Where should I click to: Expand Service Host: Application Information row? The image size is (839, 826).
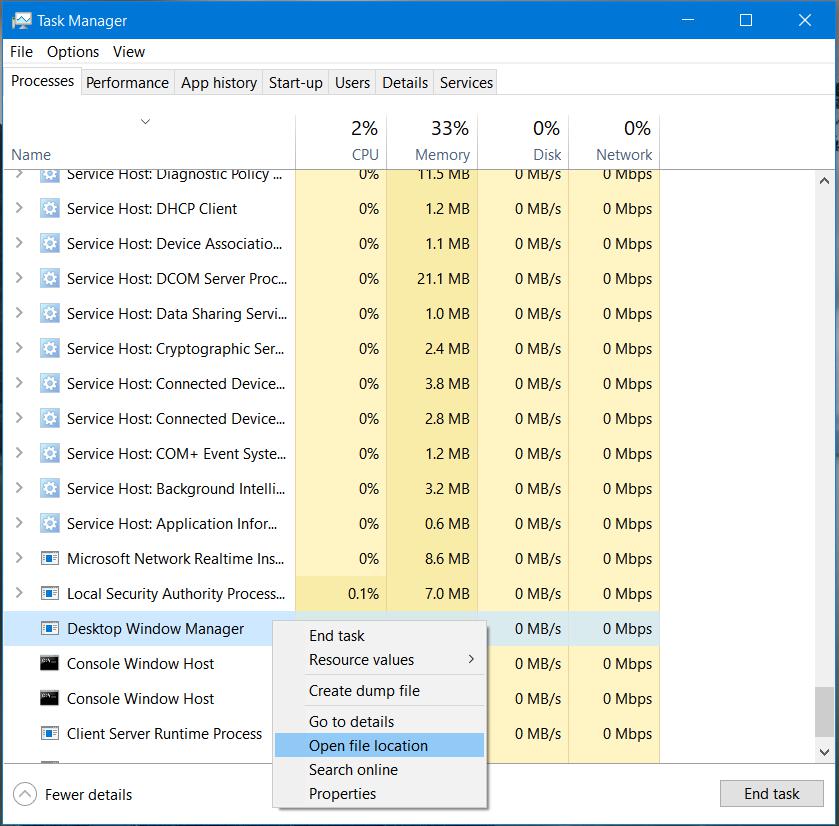19,523
